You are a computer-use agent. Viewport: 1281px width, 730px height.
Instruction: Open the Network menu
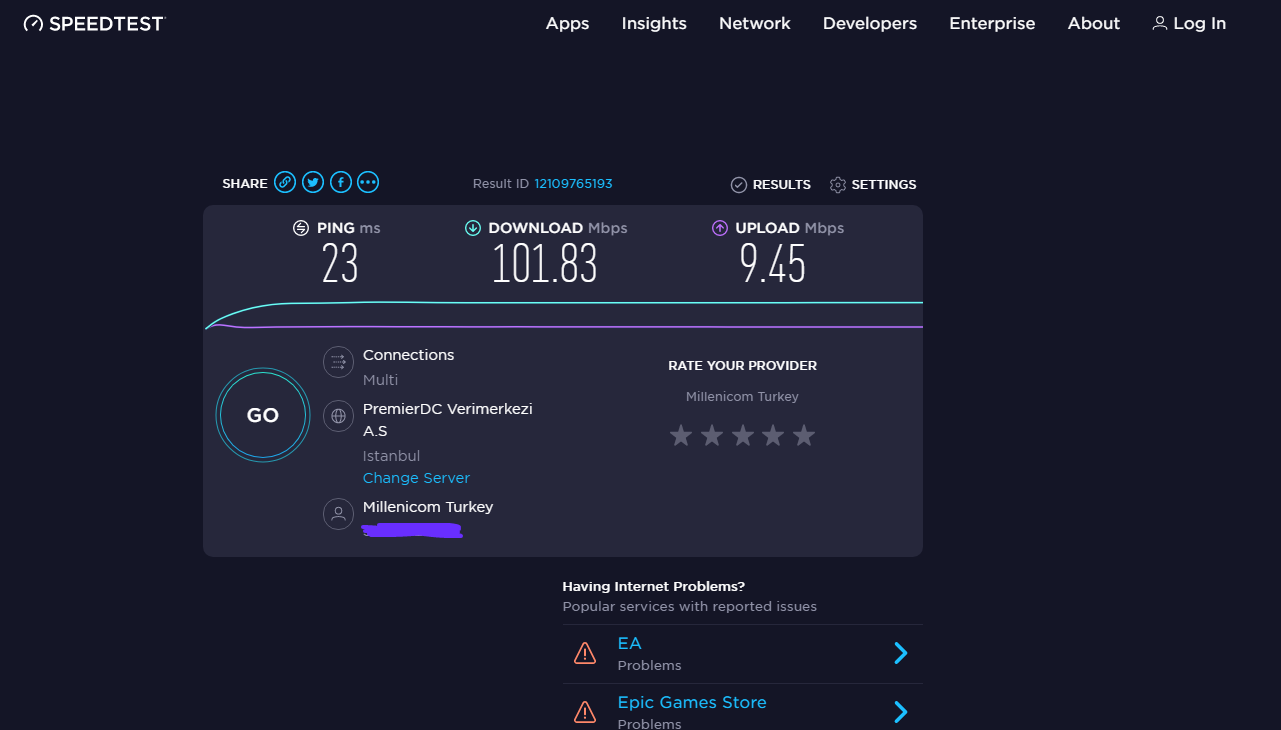click(x=755, y=23)
